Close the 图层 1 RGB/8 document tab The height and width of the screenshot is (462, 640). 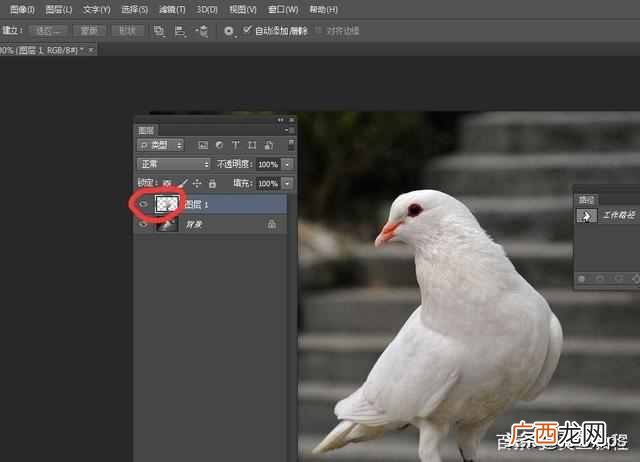(91, 50)
